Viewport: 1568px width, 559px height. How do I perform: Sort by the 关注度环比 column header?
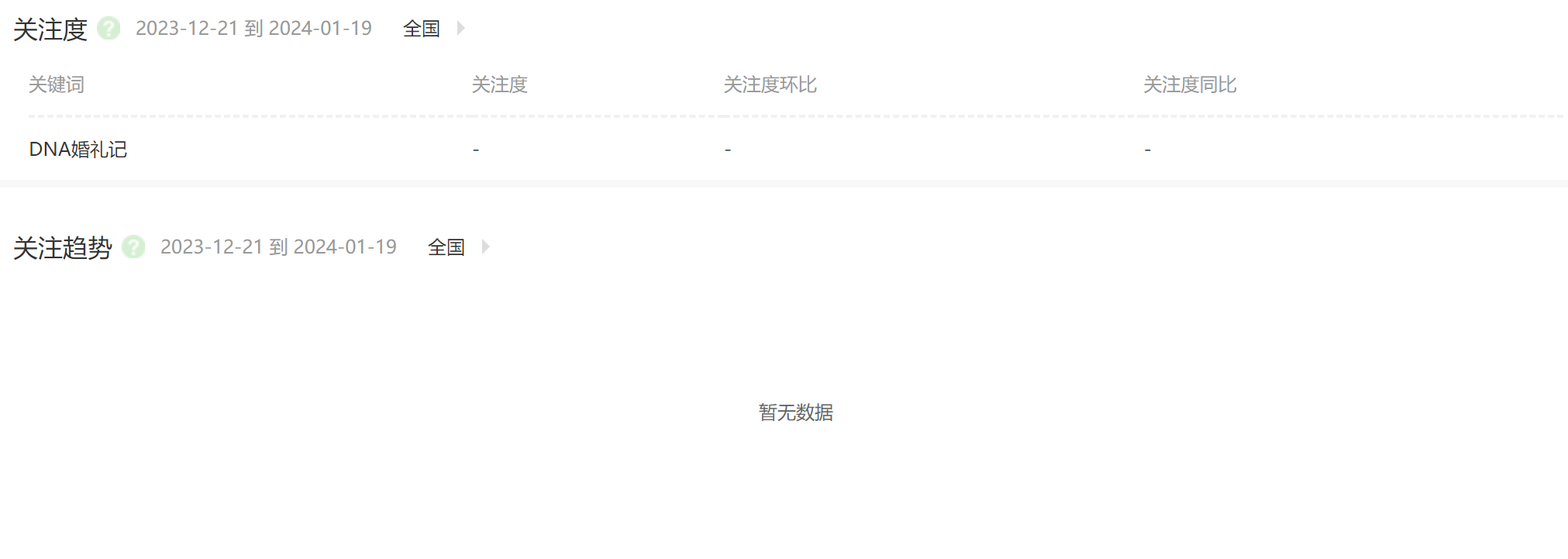(770, 85)
